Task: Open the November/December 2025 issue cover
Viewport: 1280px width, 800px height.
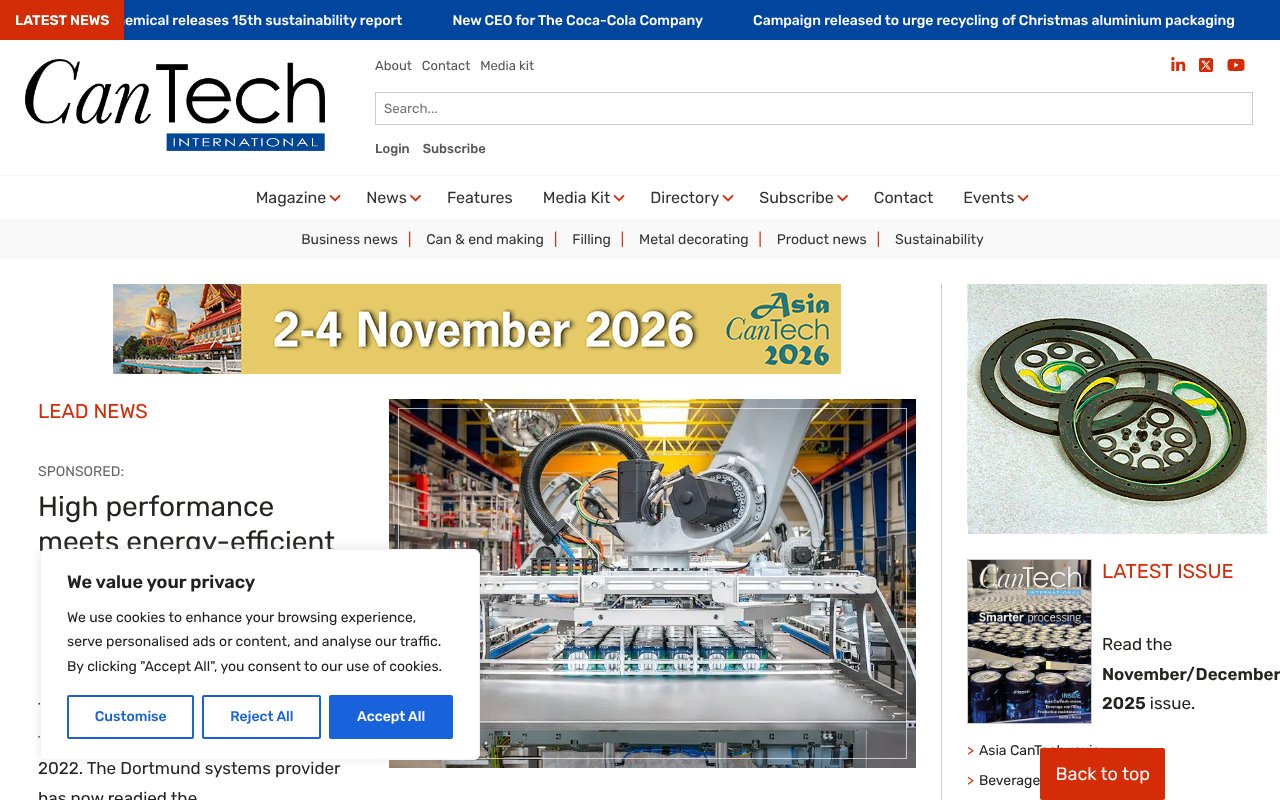Action: pos(1028,640)
